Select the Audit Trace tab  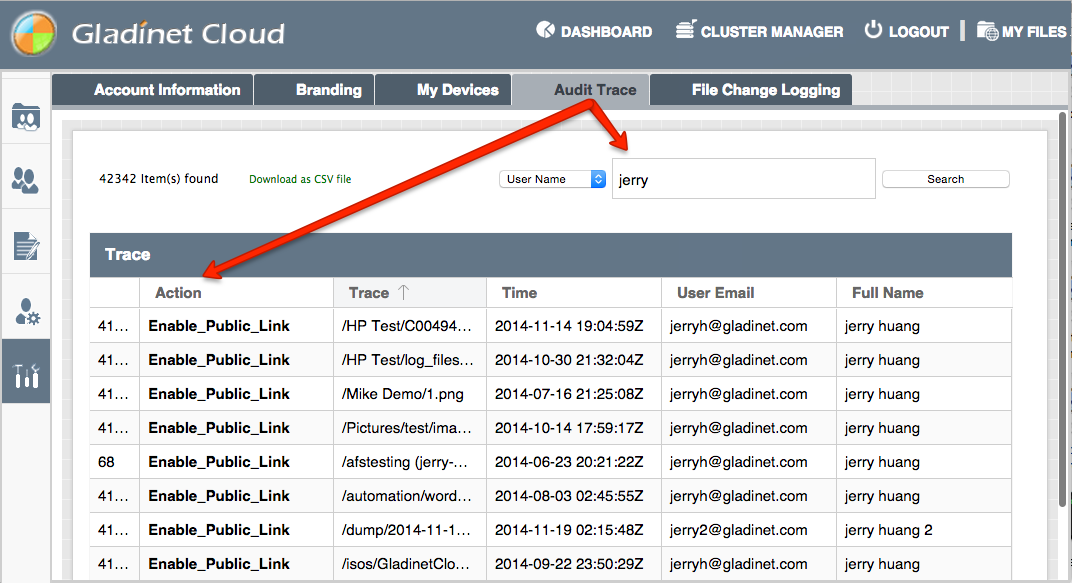tap(581, 90)
